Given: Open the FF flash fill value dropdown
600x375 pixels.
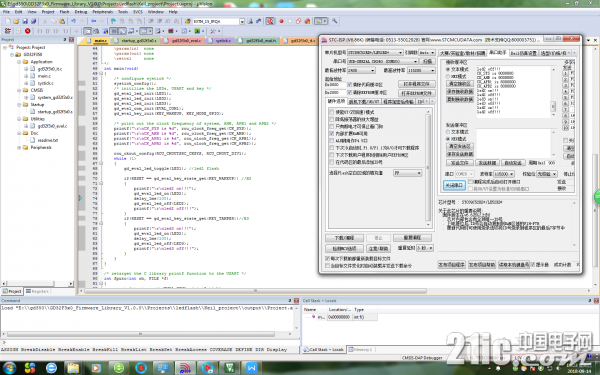Looking at the screenshot, I should coord(408,173).
